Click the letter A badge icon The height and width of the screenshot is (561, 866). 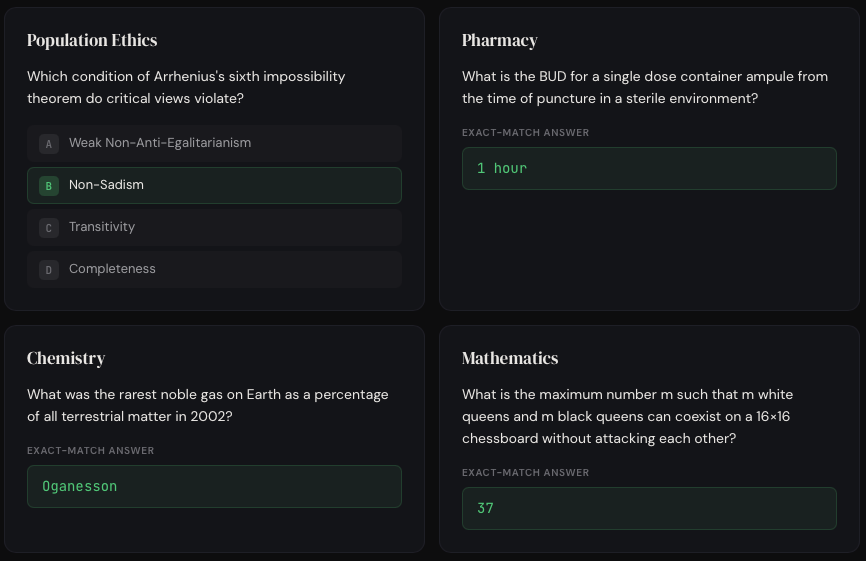pyautogui.click(x=49, y=144)
